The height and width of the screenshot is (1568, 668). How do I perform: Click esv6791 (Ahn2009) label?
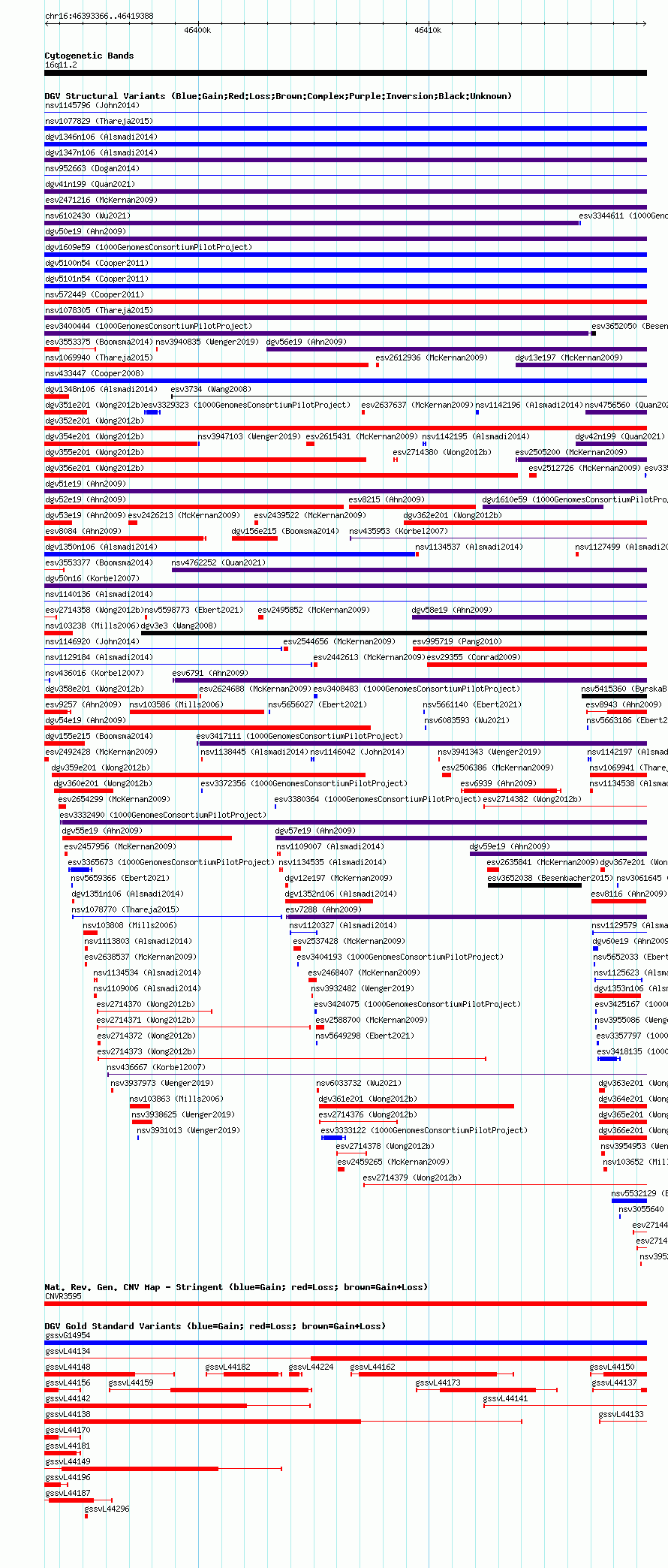210,673
